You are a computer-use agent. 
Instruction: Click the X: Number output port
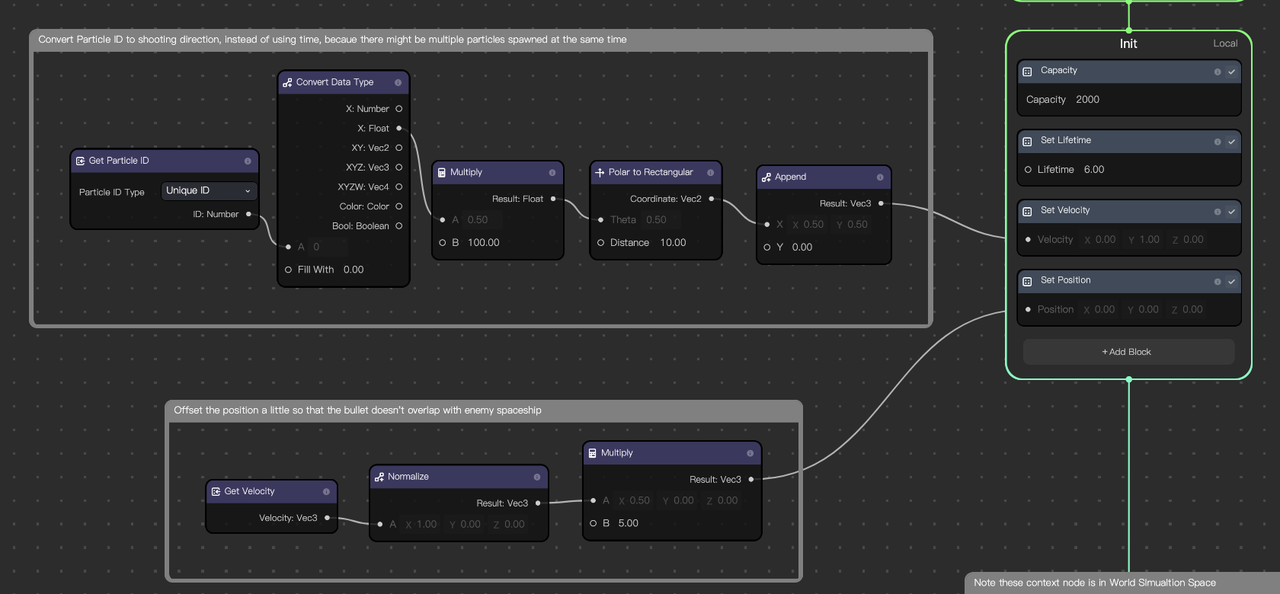click(399, 109)
